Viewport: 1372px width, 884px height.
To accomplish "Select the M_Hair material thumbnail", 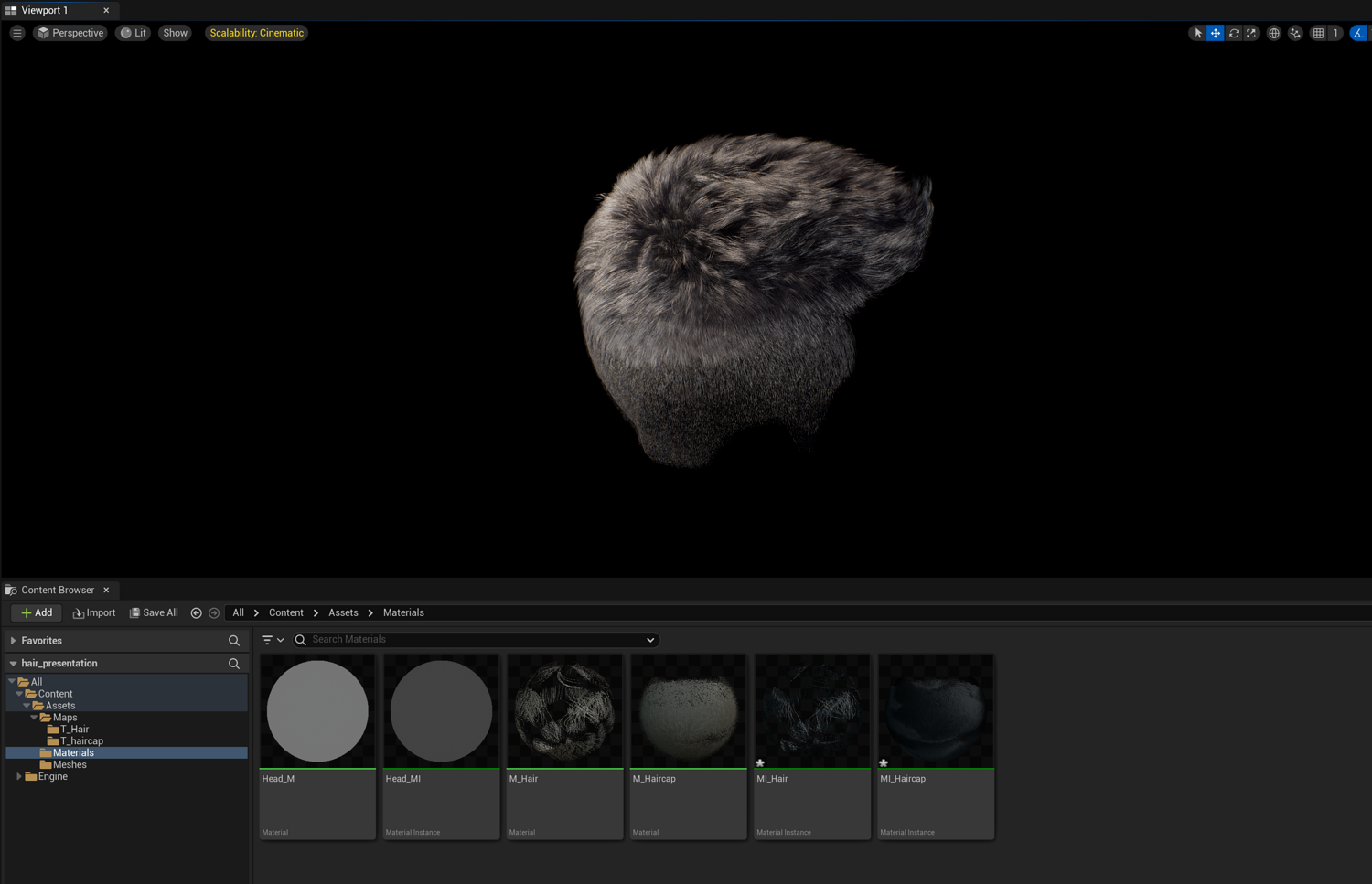I will [x=564, y=711].
